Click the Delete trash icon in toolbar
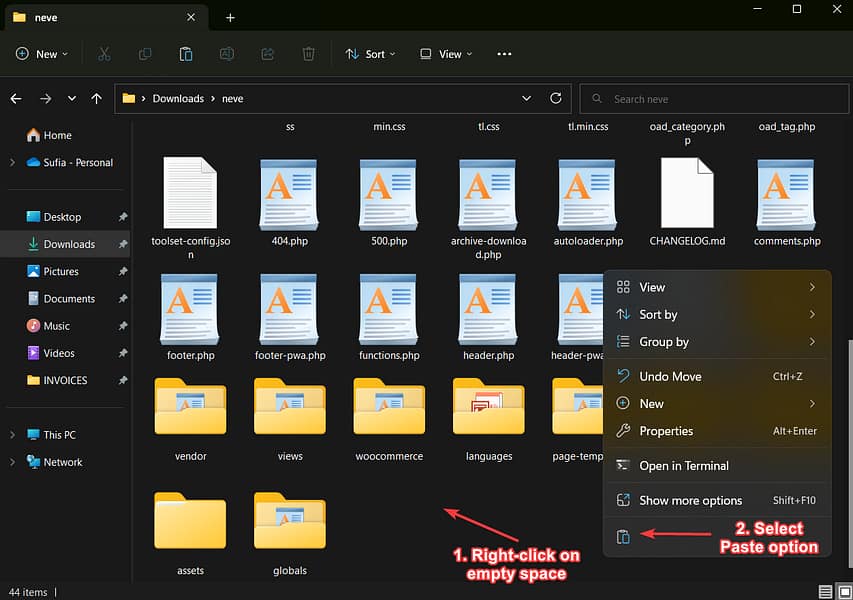The image size is (853, 600). [x=309, y=54]
